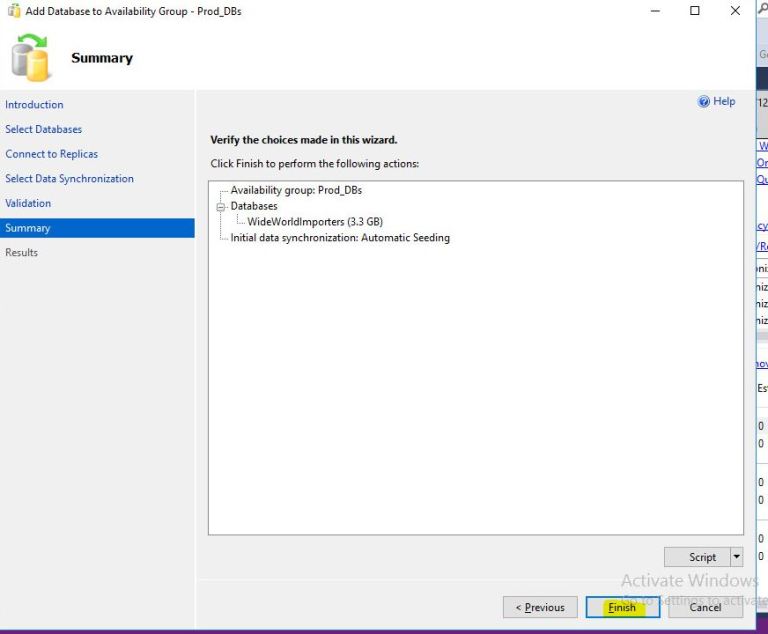Cancel the wizard

[x=705, y=607]
